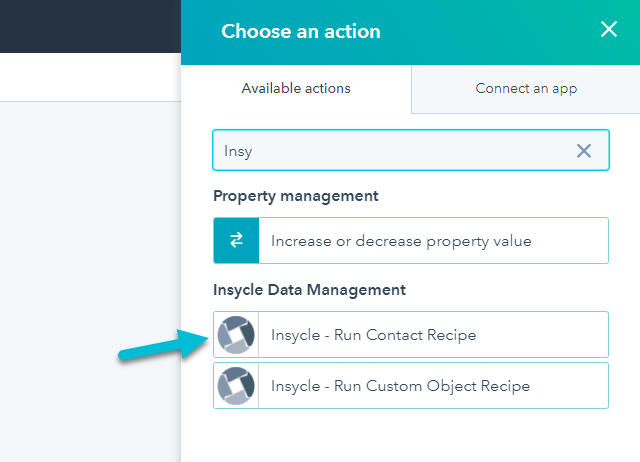Click the white strip beneath the dark navigation bar
The width and height of the screenshot is (640, 462).
90,77
